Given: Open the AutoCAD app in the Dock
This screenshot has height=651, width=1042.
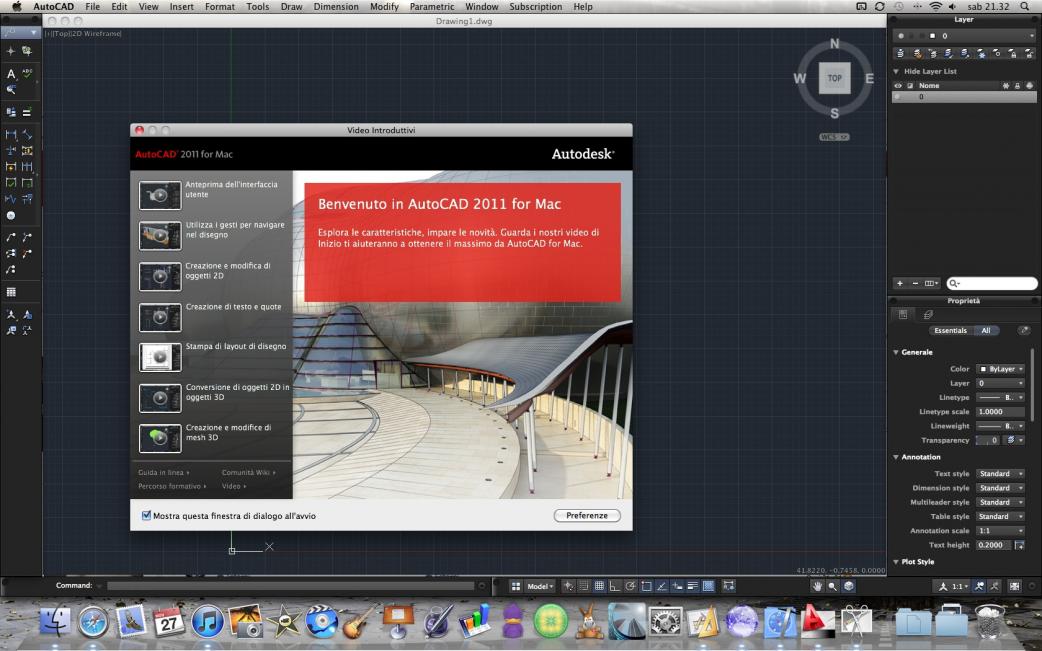Looking at the screenshot, I should point(818,622).
